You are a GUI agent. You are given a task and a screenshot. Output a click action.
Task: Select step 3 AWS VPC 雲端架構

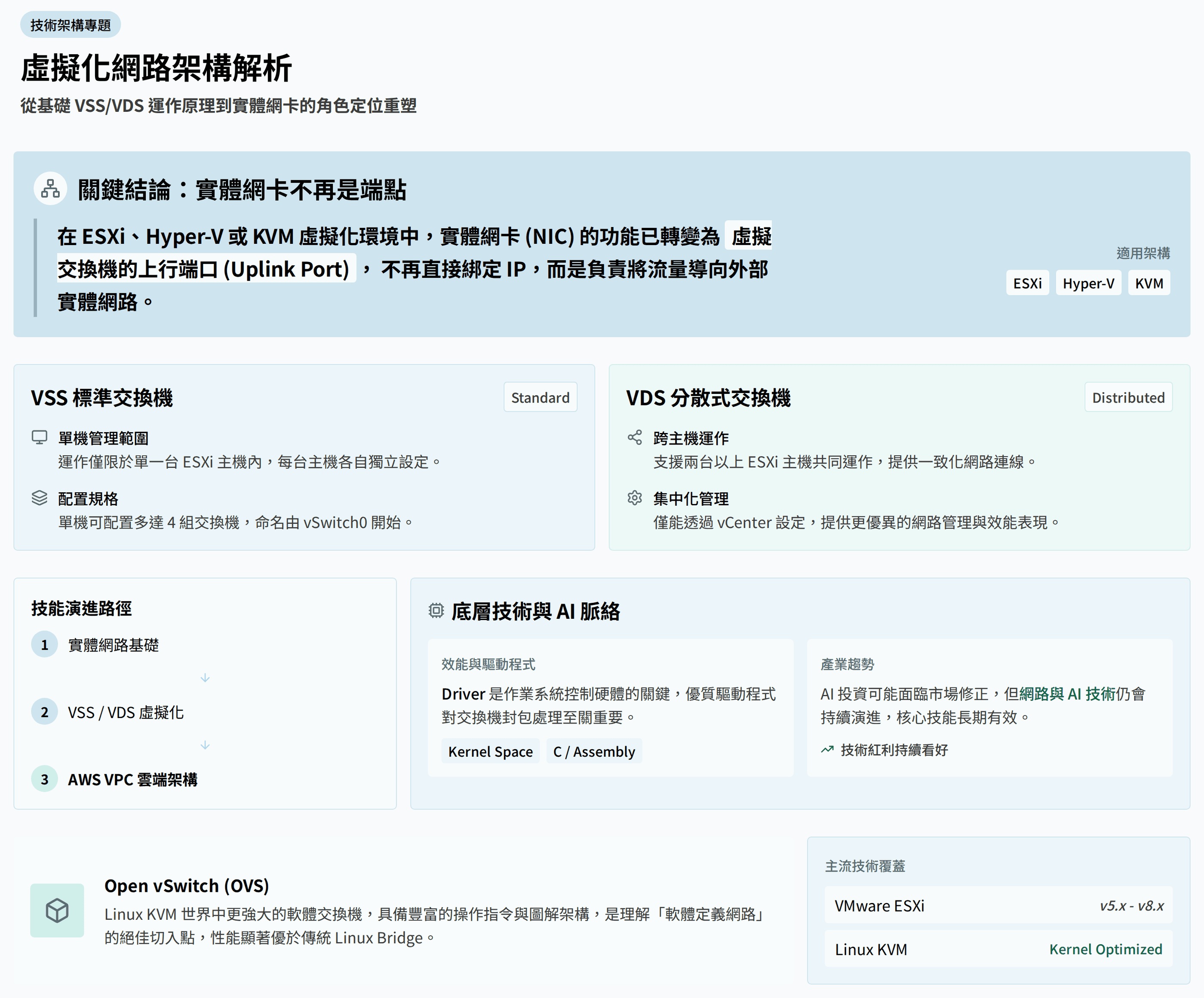click(x=132, y=780)
